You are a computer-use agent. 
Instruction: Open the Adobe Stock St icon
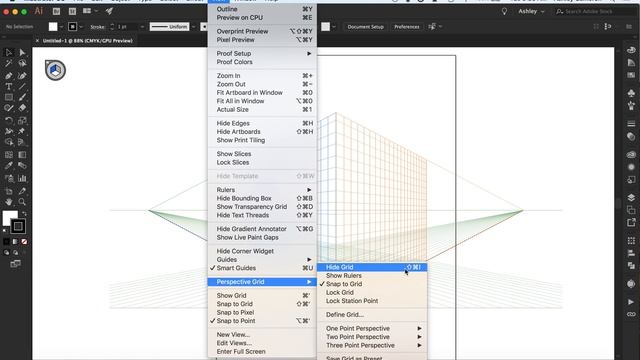pos(72,11)
